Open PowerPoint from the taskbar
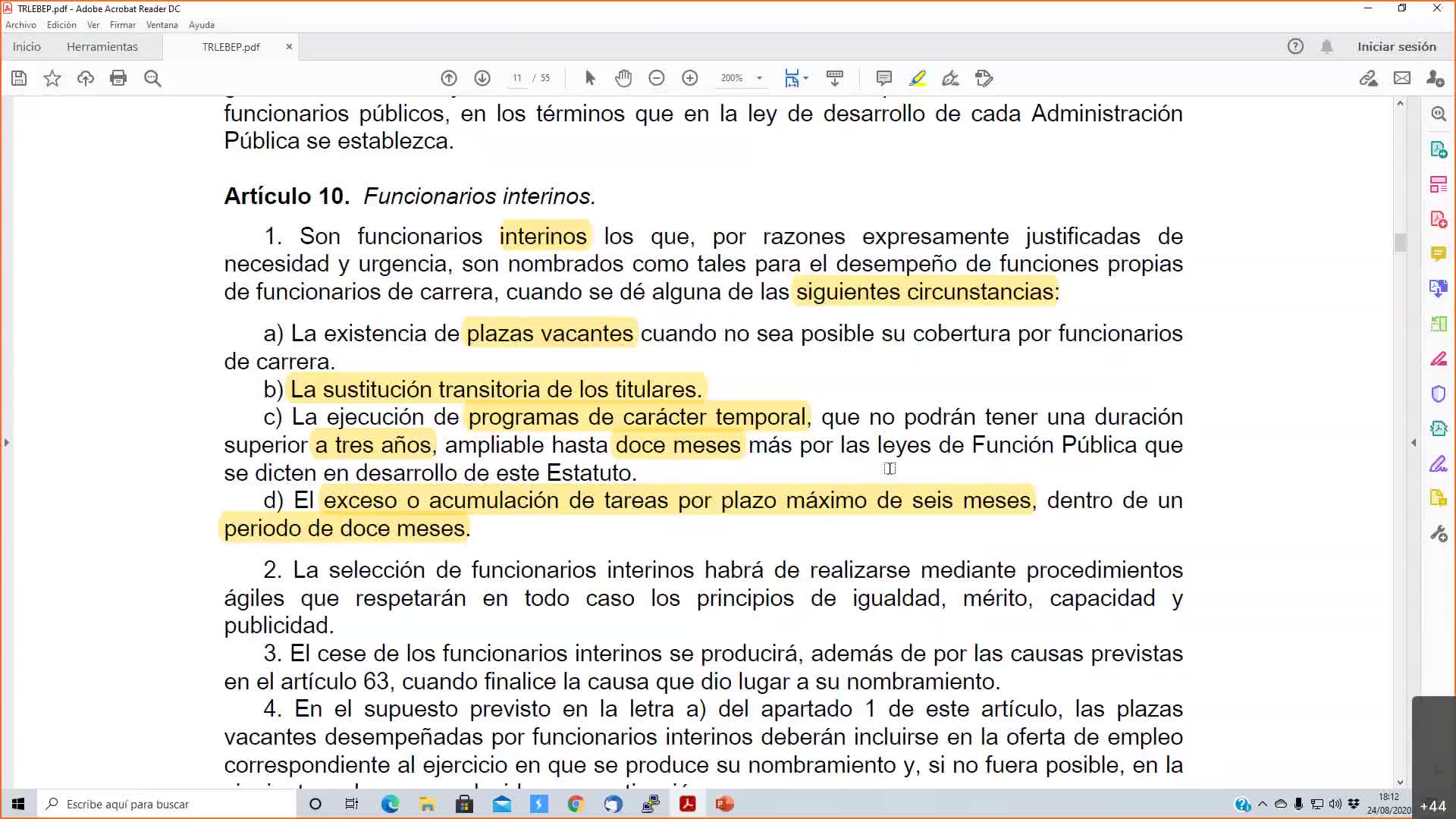Image resolution: width=1456 pixels, height=819 pixels. [724, 804]
